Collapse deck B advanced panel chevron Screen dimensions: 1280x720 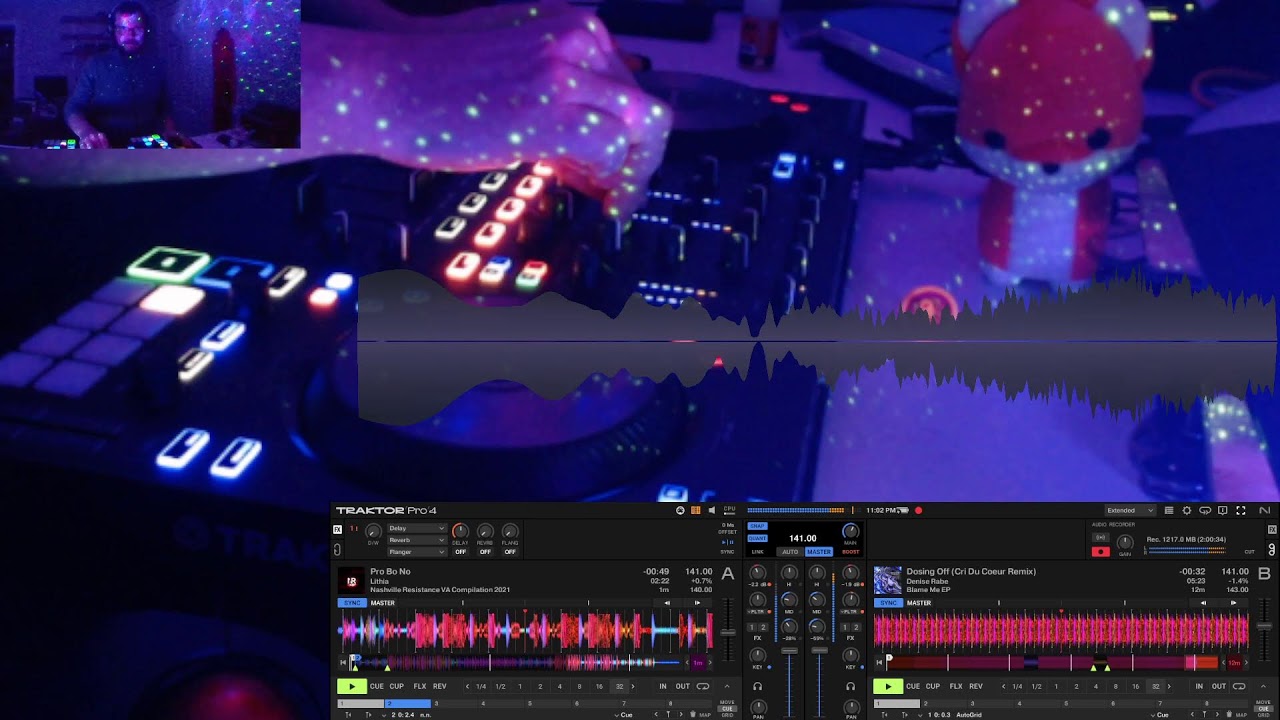point(1263,686)
